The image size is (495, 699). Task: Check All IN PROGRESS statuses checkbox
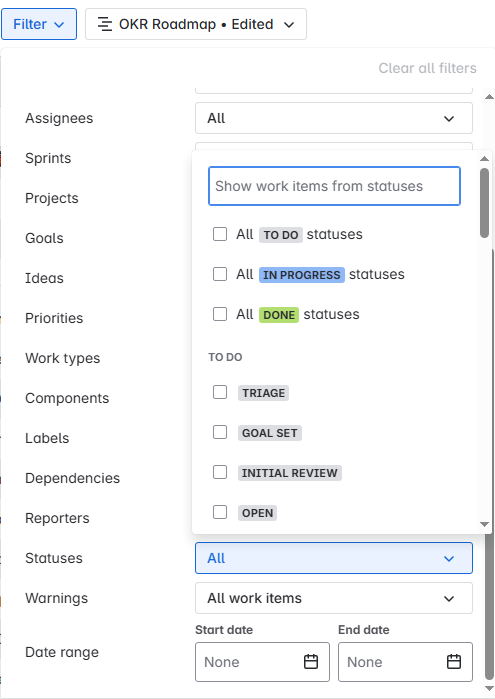point(220,274)
